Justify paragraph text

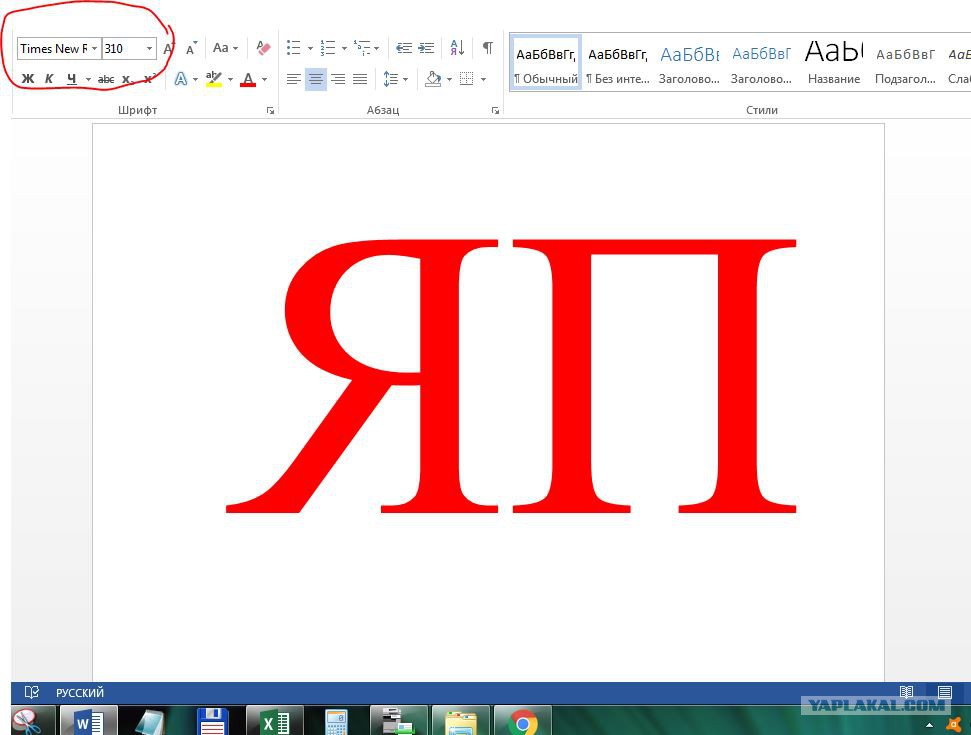360,79
